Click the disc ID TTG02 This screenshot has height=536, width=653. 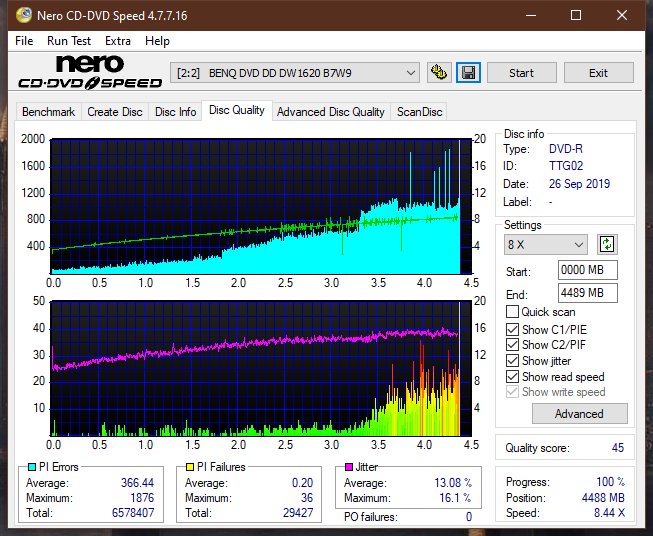tap(566, 166)
